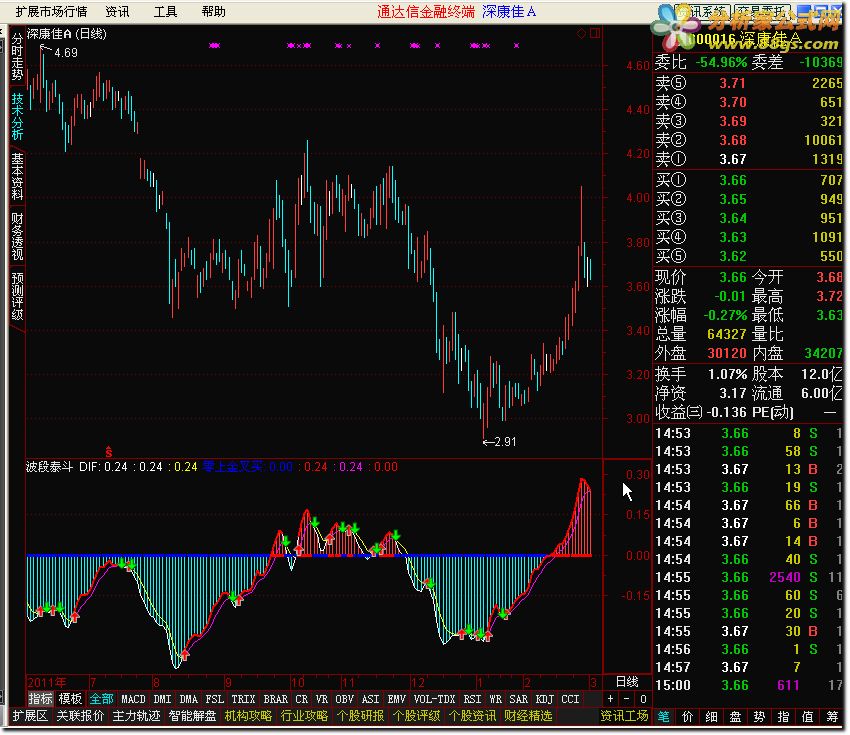Select the 细 tab in quote panel
Viewport: 850px width, 735px height.
pos(711,717)
